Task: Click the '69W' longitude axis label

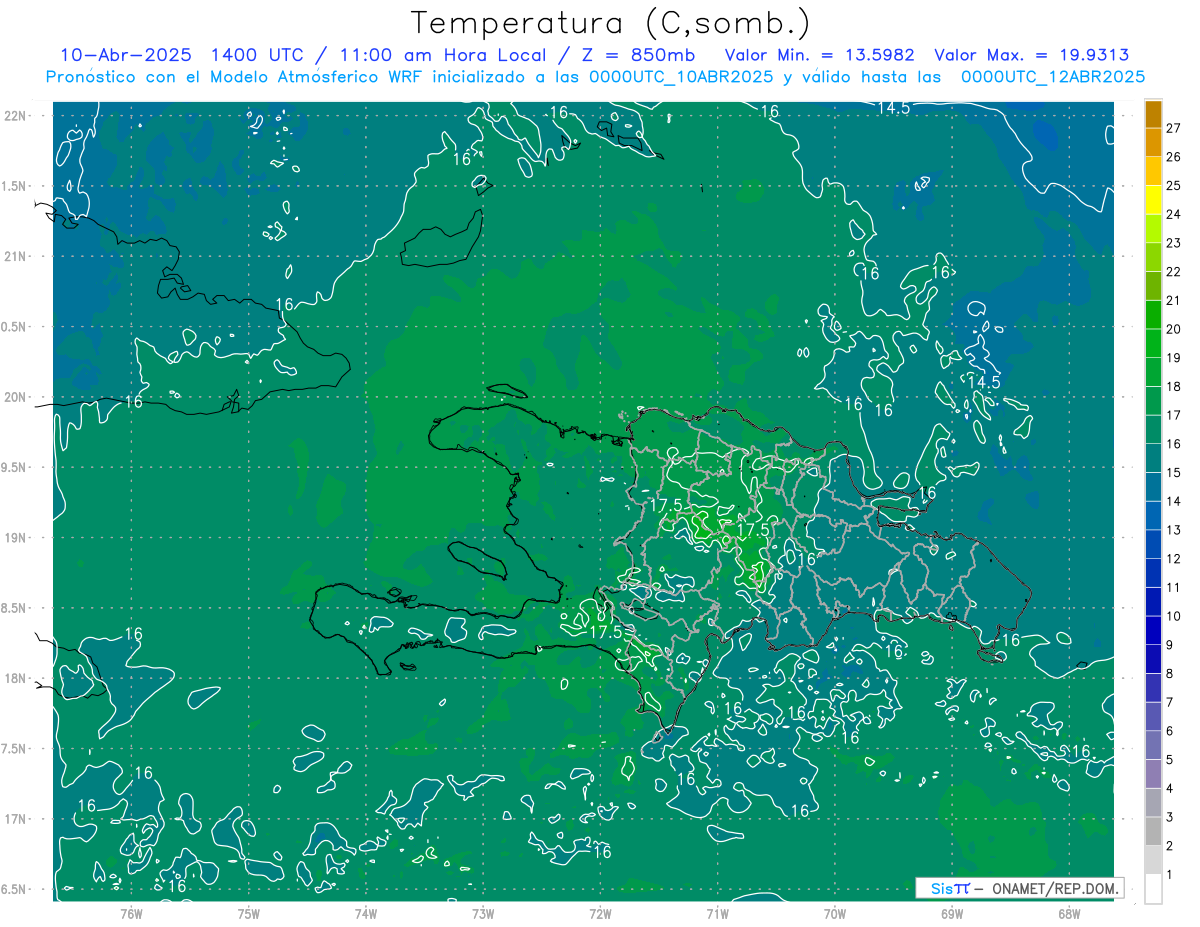Action: (x=952, y=913)
